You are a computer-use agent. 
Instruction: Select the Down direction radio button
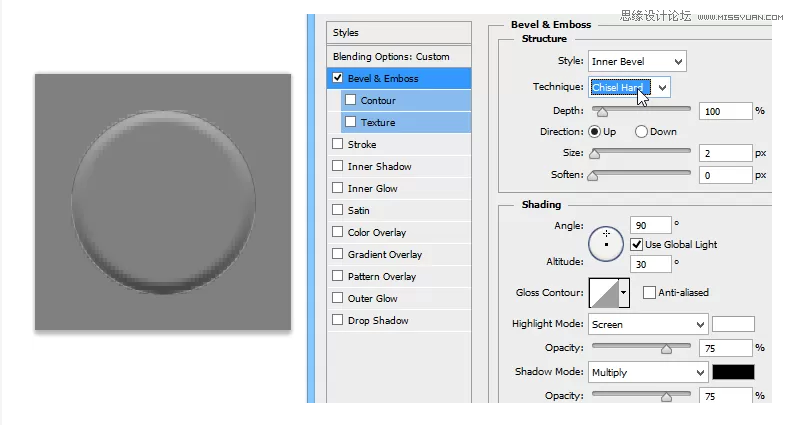pyautogui.click(x=641, y=131)
